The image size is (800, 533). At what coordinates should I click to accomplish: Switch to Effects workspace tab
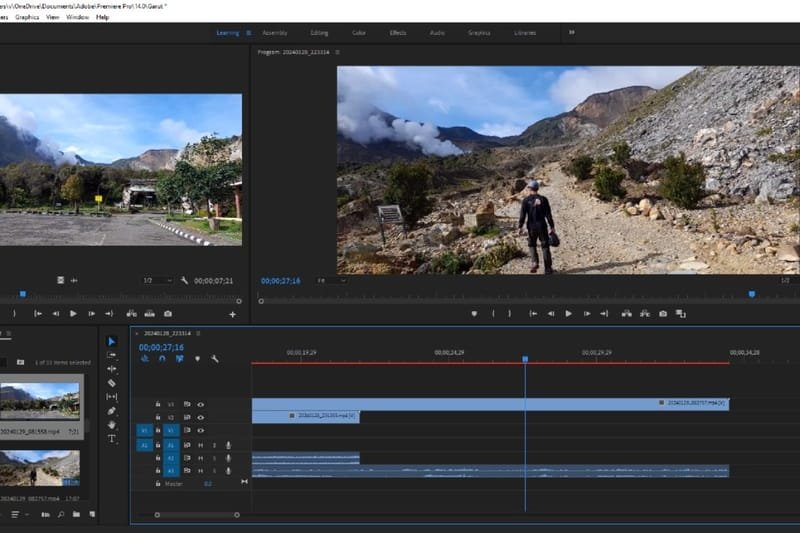398,33
